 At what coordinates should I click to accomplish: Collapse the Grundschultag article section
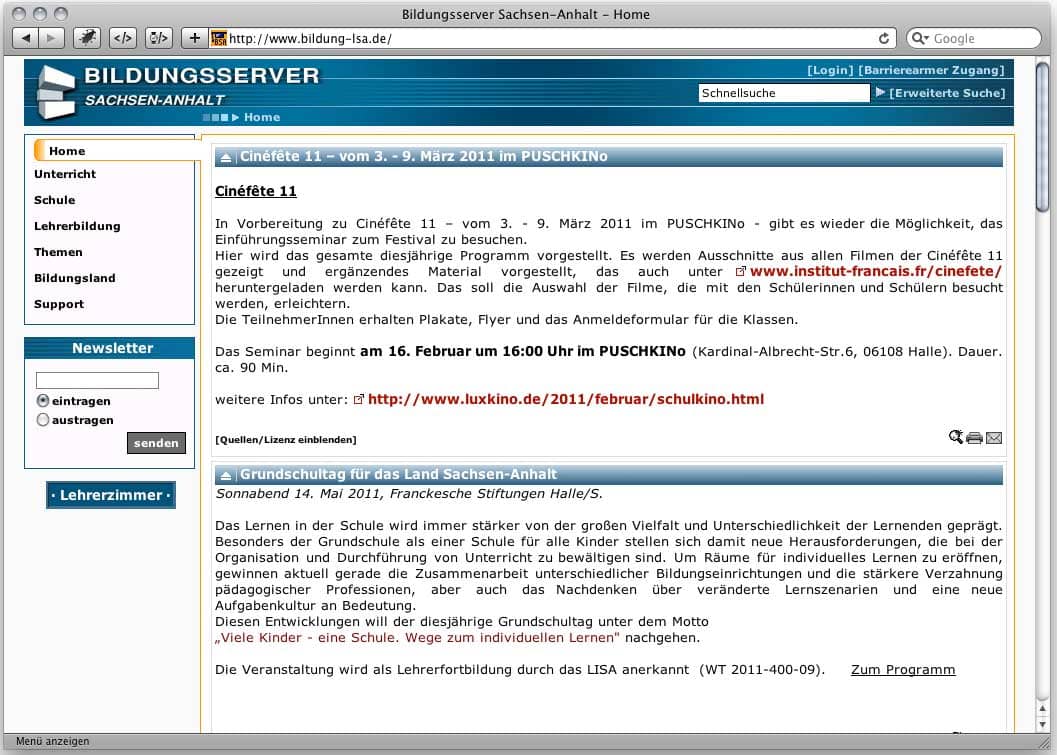click(x=226, y=475)
